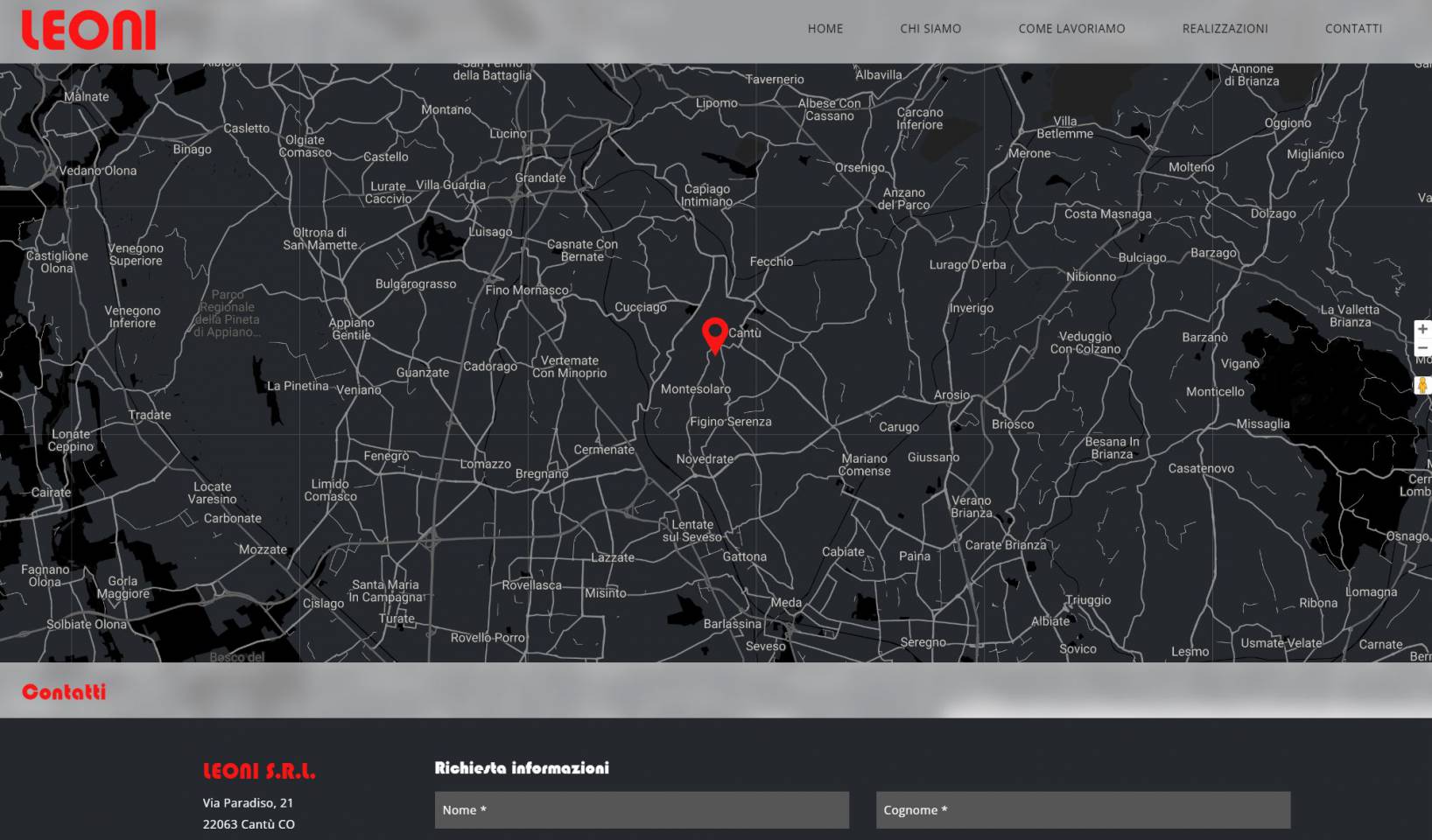Click the Lomazzo label on the map
1432x840 pixels.
pyautogui.click(x=486, y=464)
